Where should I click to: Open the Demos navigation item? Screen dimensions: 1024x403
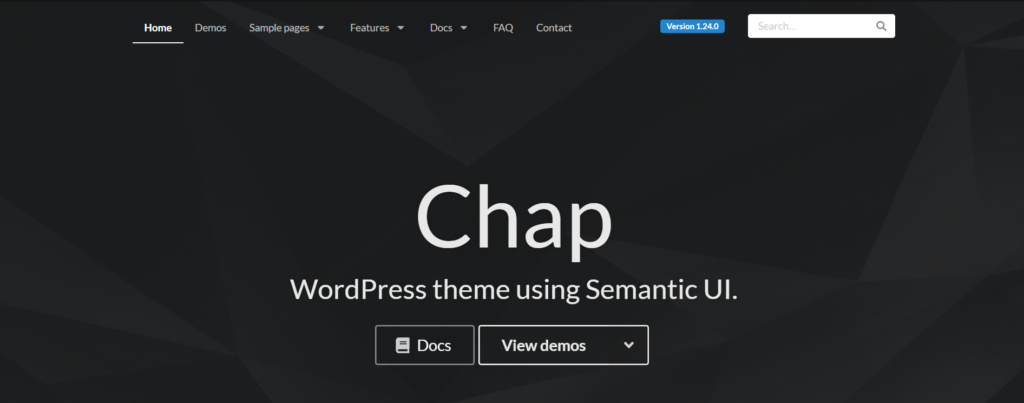click(x=210, y=27)
